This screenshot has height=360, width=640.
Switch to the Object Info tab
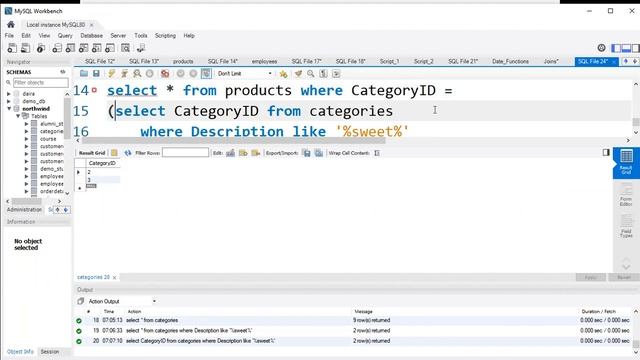click(x=20, y=351)
